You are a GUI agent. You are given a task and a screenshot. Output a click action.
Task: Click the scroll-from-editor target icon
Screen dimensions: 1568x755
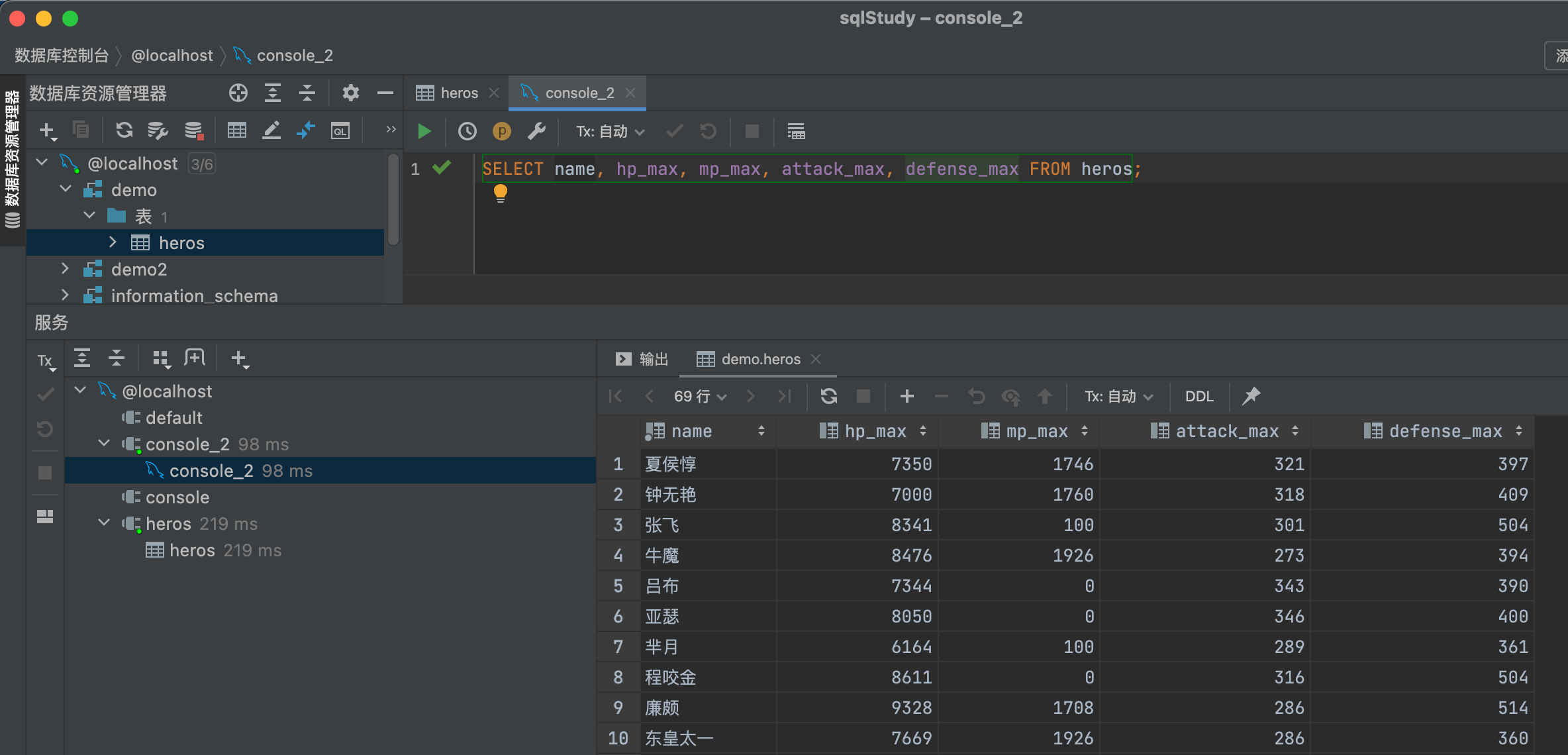[x=238, y=93]
